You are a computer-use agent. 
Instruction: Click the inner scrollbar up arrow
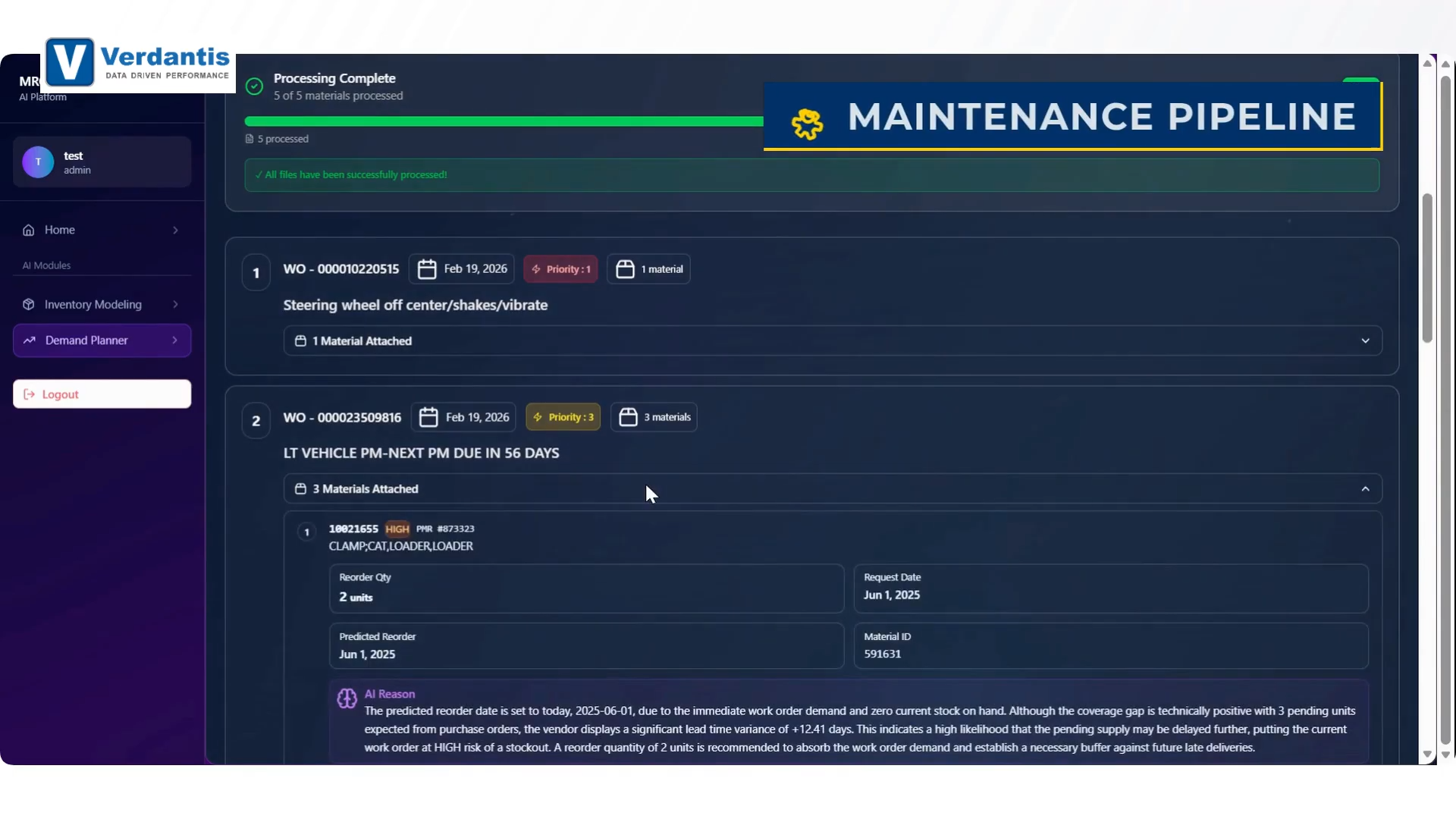(1427, 63)
